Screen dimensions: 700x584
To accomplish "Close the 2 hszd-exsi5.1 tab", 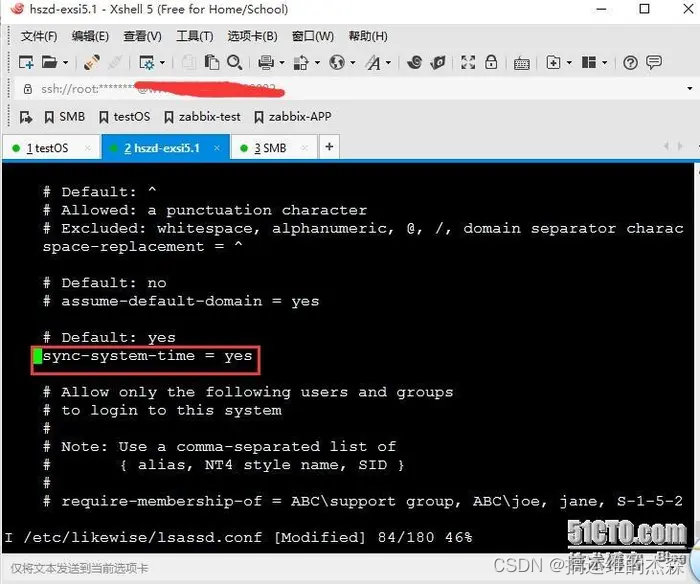I will tap(217, 148).
